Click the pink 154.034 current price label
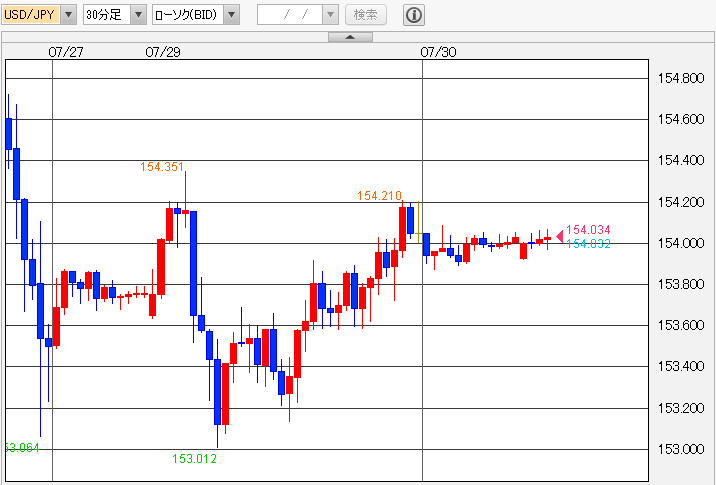Image resolution: width=716 pixels, height=485 pixels. (x=588, y=230)
